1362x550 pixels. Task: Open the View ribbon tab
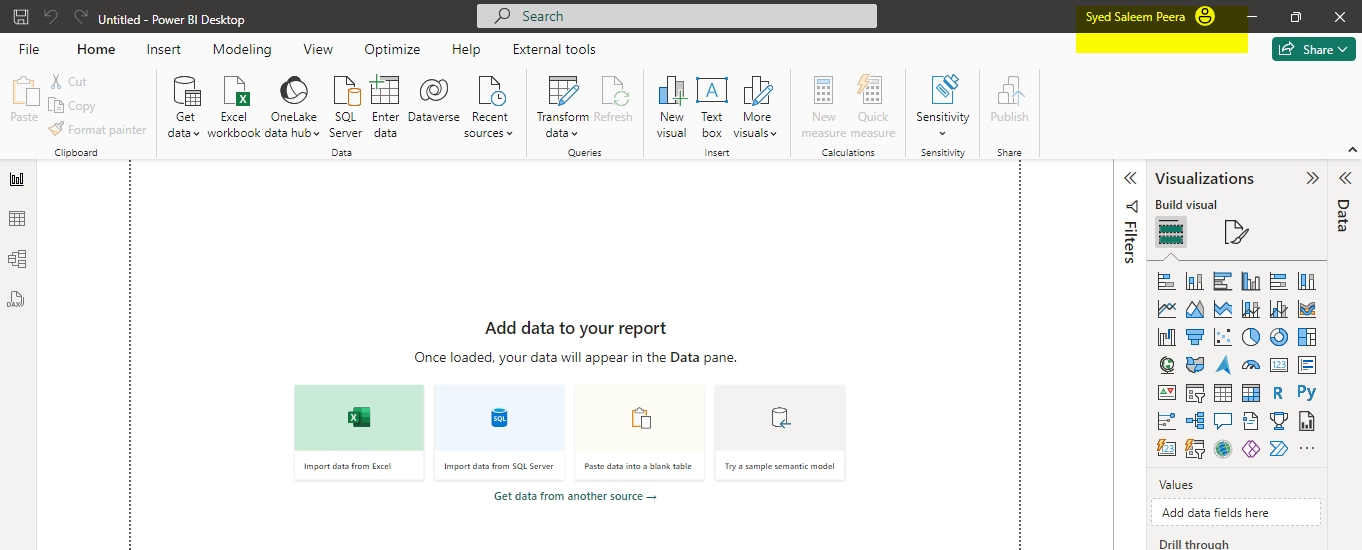[318, 49]
